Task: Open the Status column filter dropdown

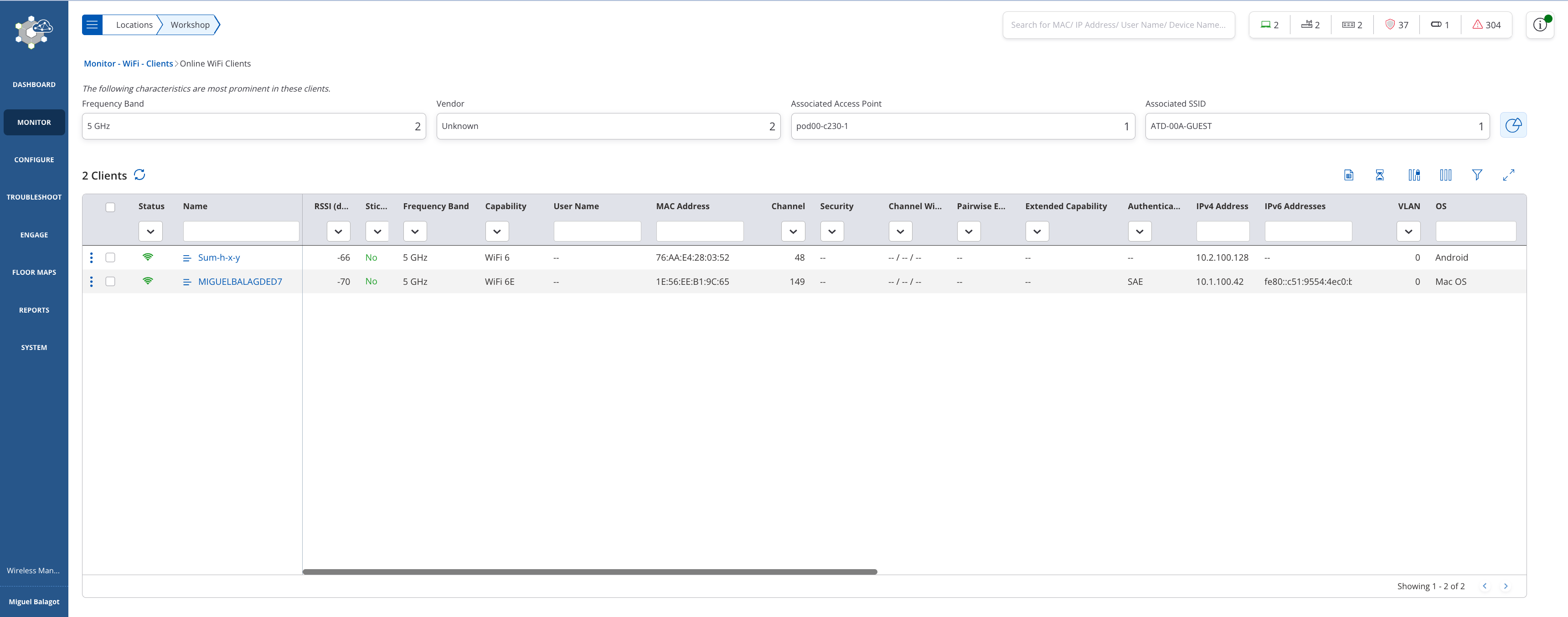Action: [x=150, y=231]
